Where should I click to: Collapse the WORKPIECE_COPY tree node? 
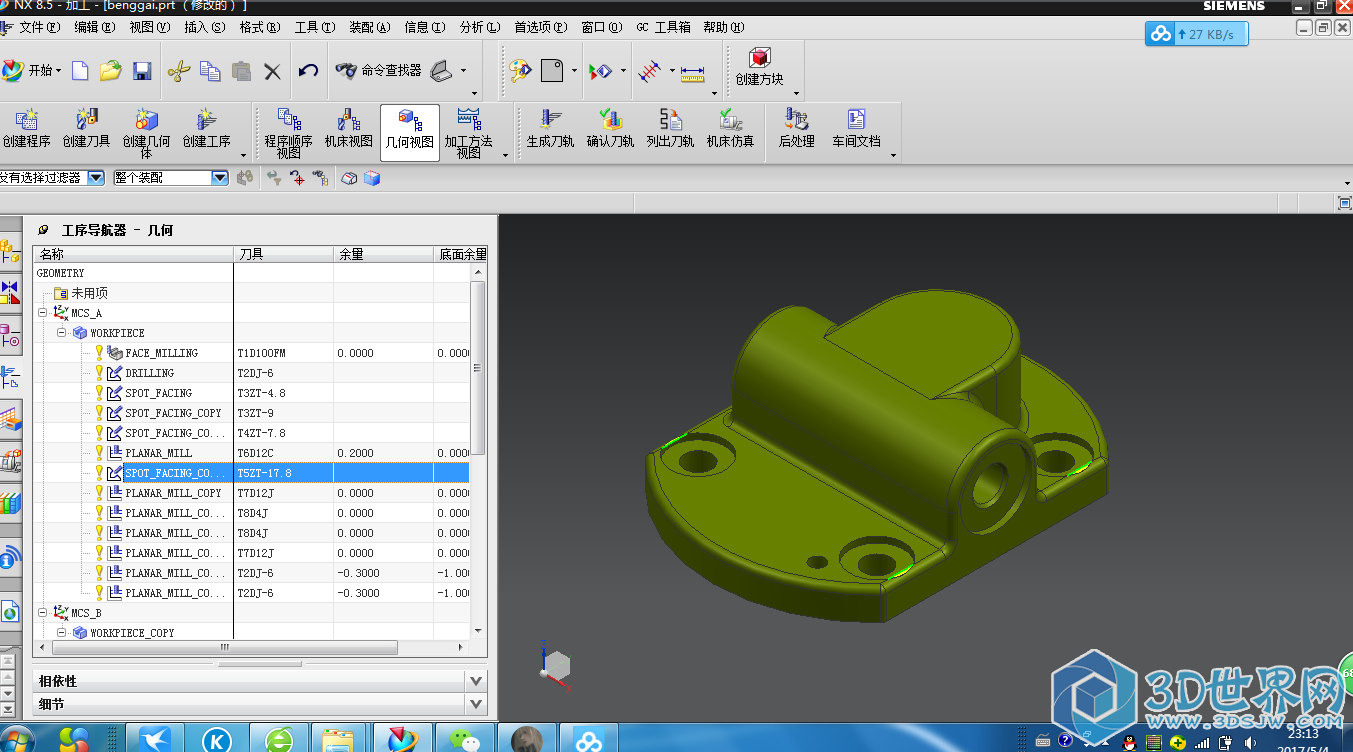point(61,633)
